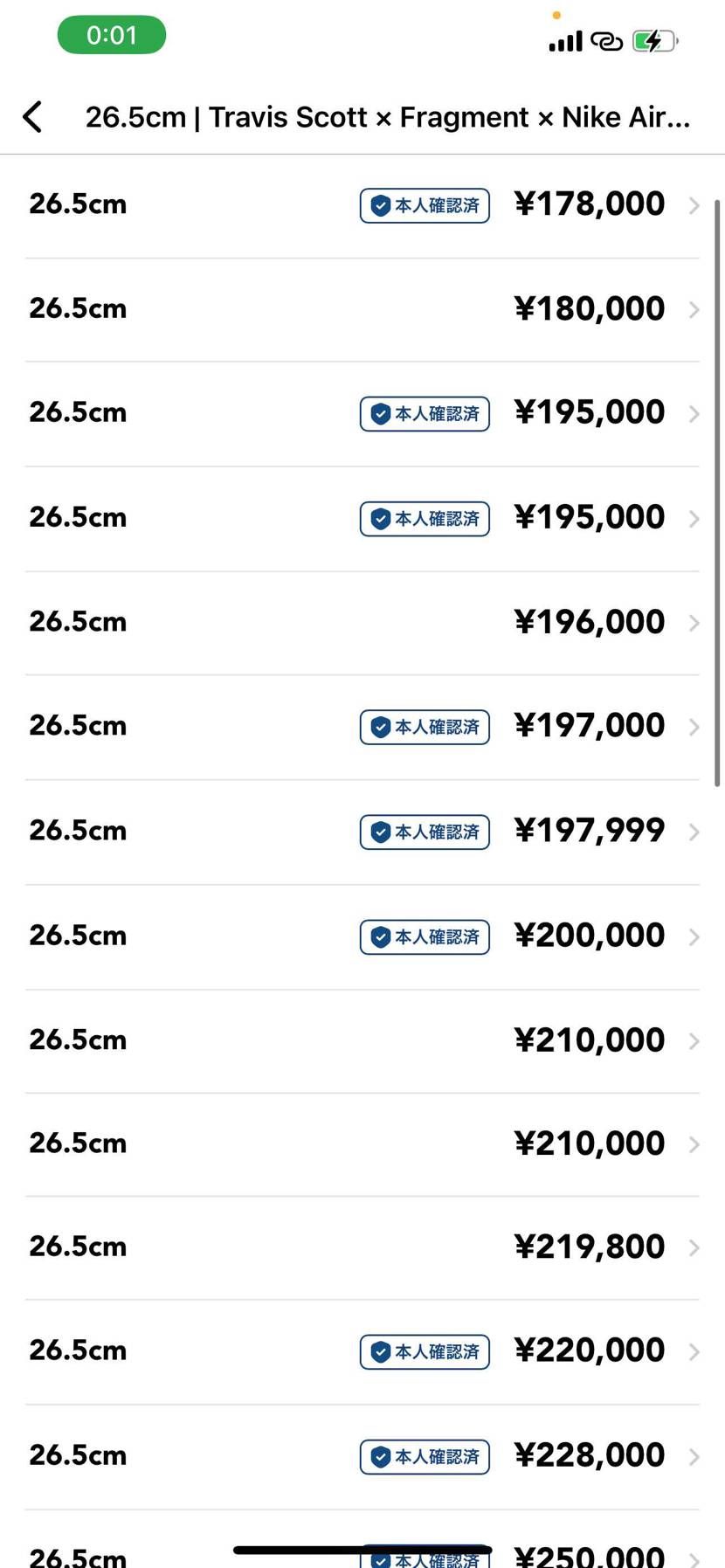The width and height of the screenshot is (725, 1568).
Task: Open the ¥200,000 listing row
Action: 362,936
